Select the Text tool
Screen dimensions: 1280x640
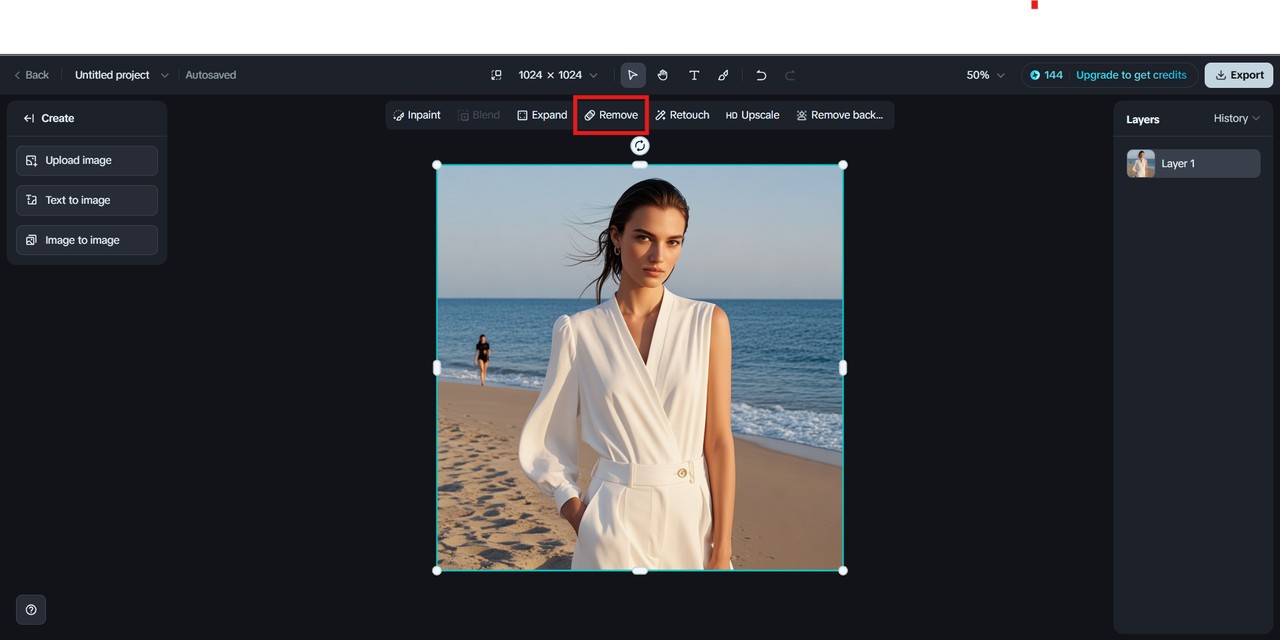coord(694,75)
